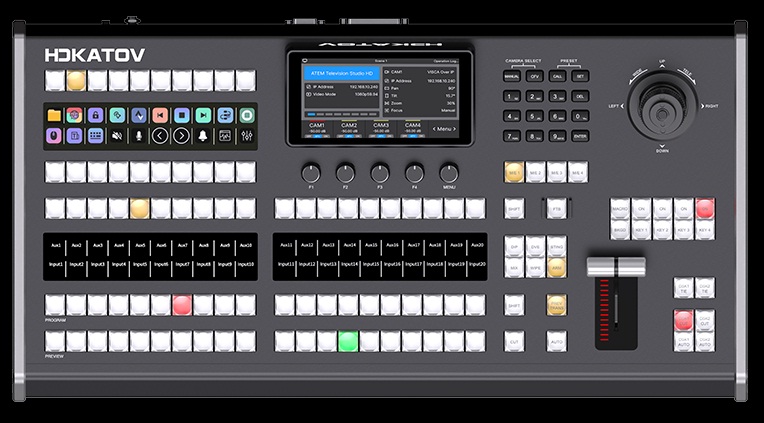764x423 pixels.
Task: Toggle the lit red ON key above KEY 4
Action: 705,207
